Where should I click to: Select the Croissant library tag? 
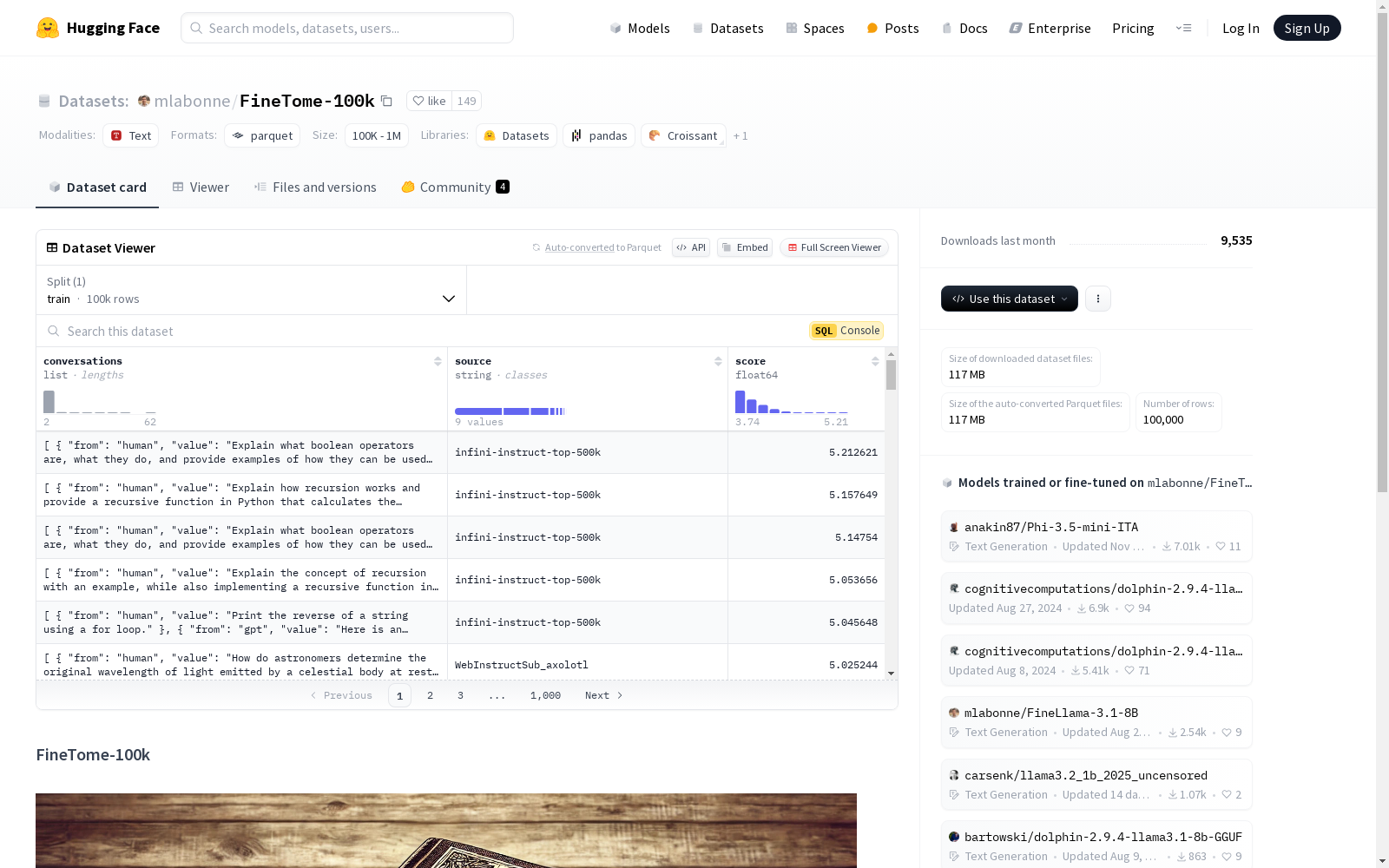click(x=683, y=135)
